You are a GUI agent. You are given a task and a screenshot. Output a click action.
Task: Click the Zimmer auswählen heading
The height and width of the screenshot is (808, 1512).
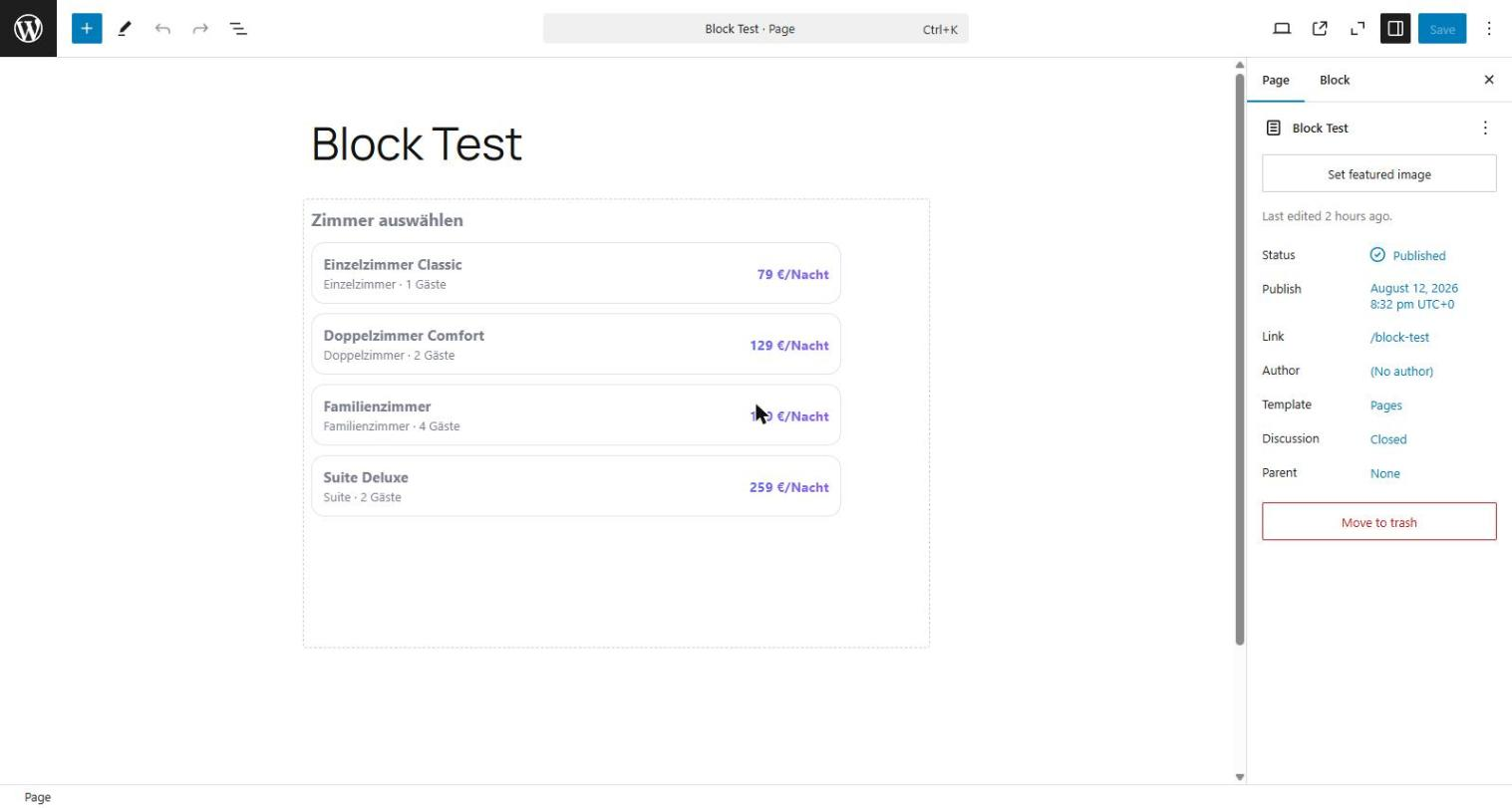387,220
